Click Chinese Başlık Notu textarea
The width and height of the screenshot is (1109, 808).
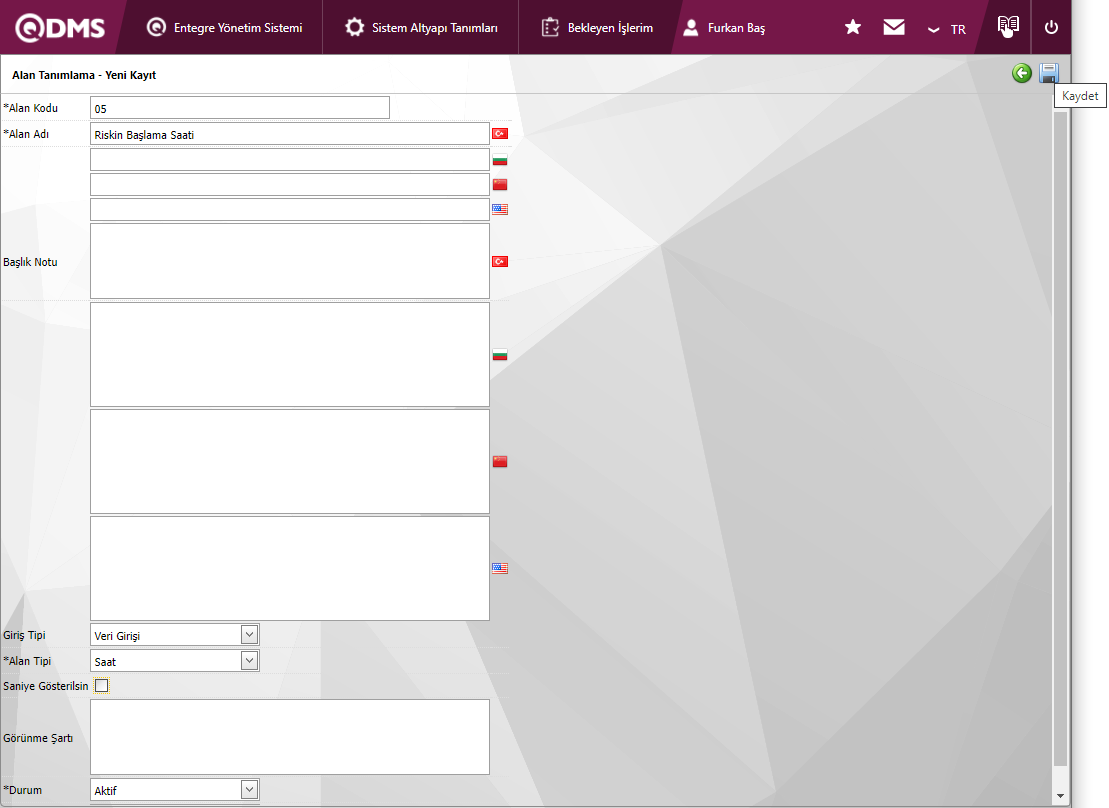click(290, 461)
